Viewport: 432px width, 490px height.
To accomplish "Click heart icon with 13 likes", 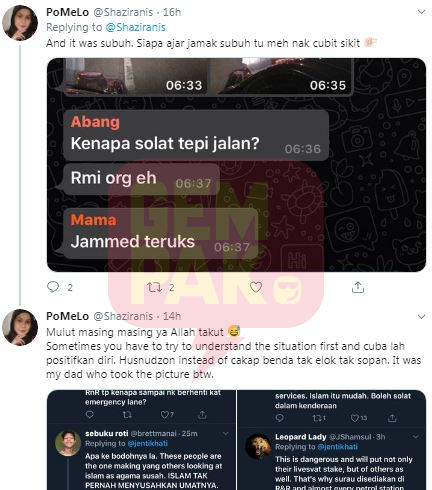I will pos(355,418).
